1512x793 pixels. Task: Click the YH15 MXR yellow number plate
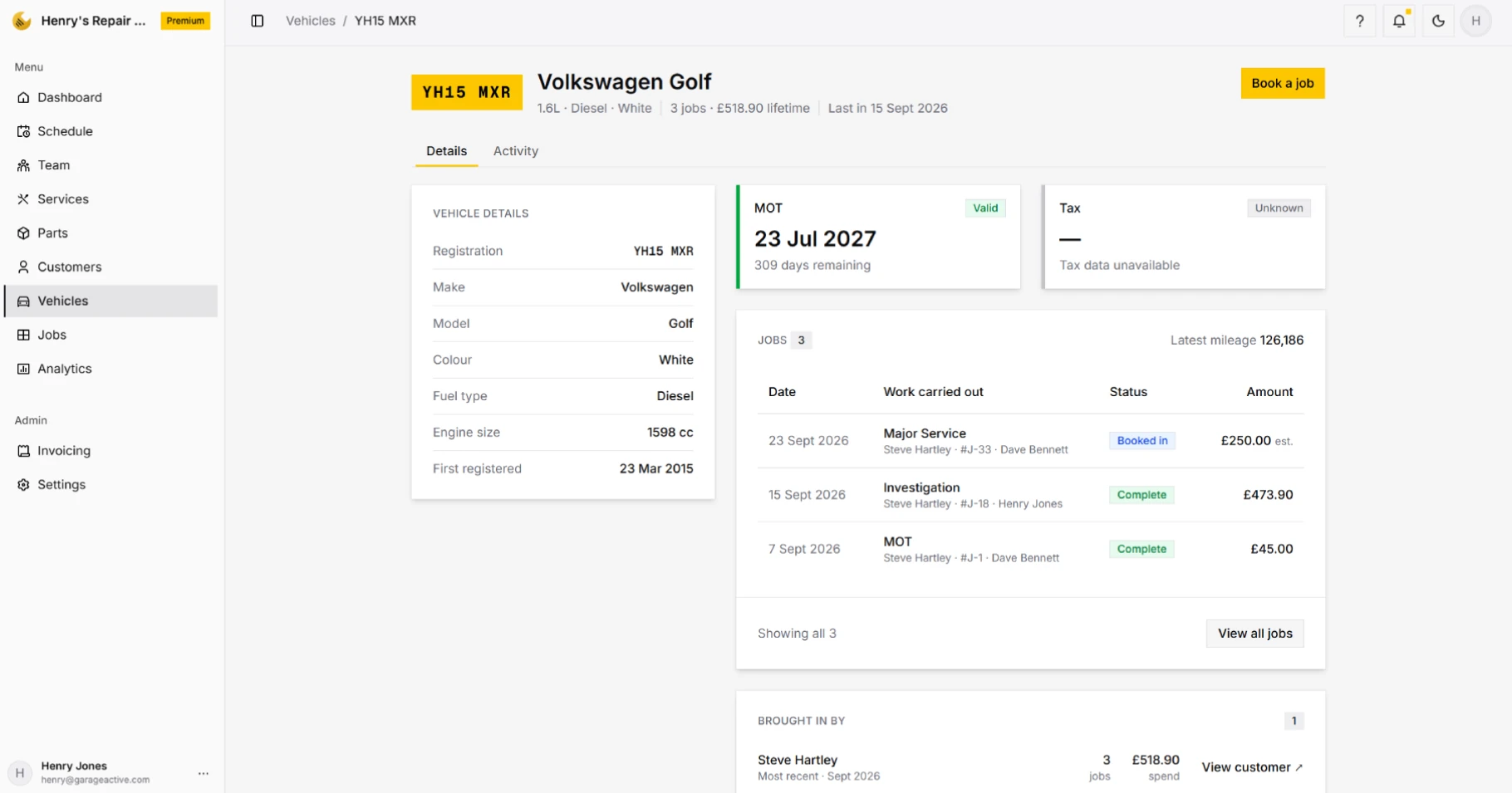(467, 92)
